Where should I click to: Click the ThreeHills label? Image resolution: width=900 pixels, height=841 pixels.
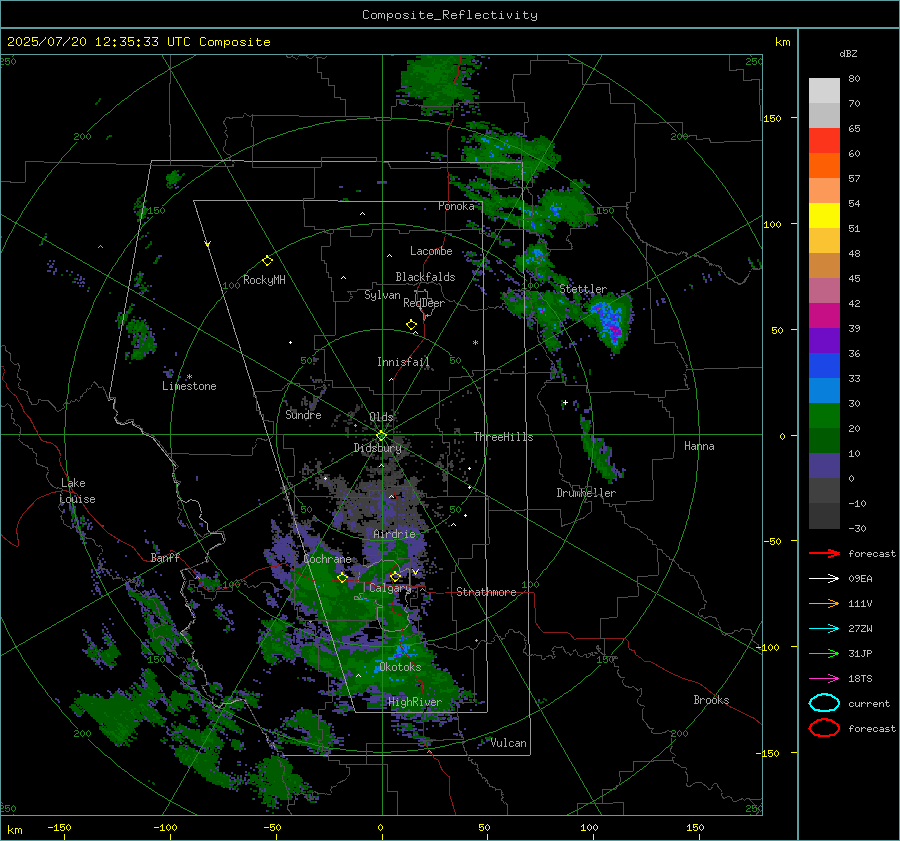pos(503,437)
